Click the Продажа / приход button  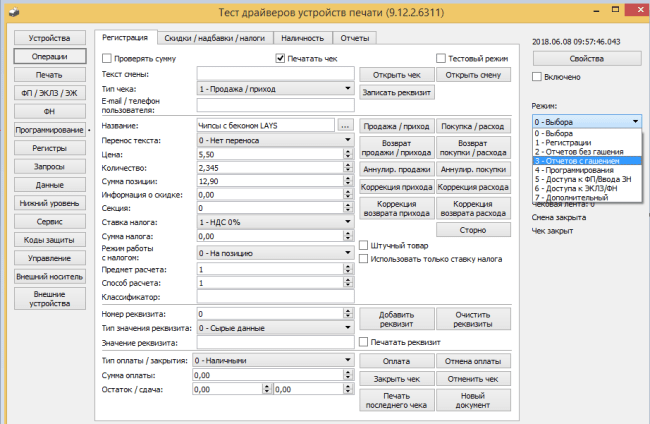tap(397, 126)
